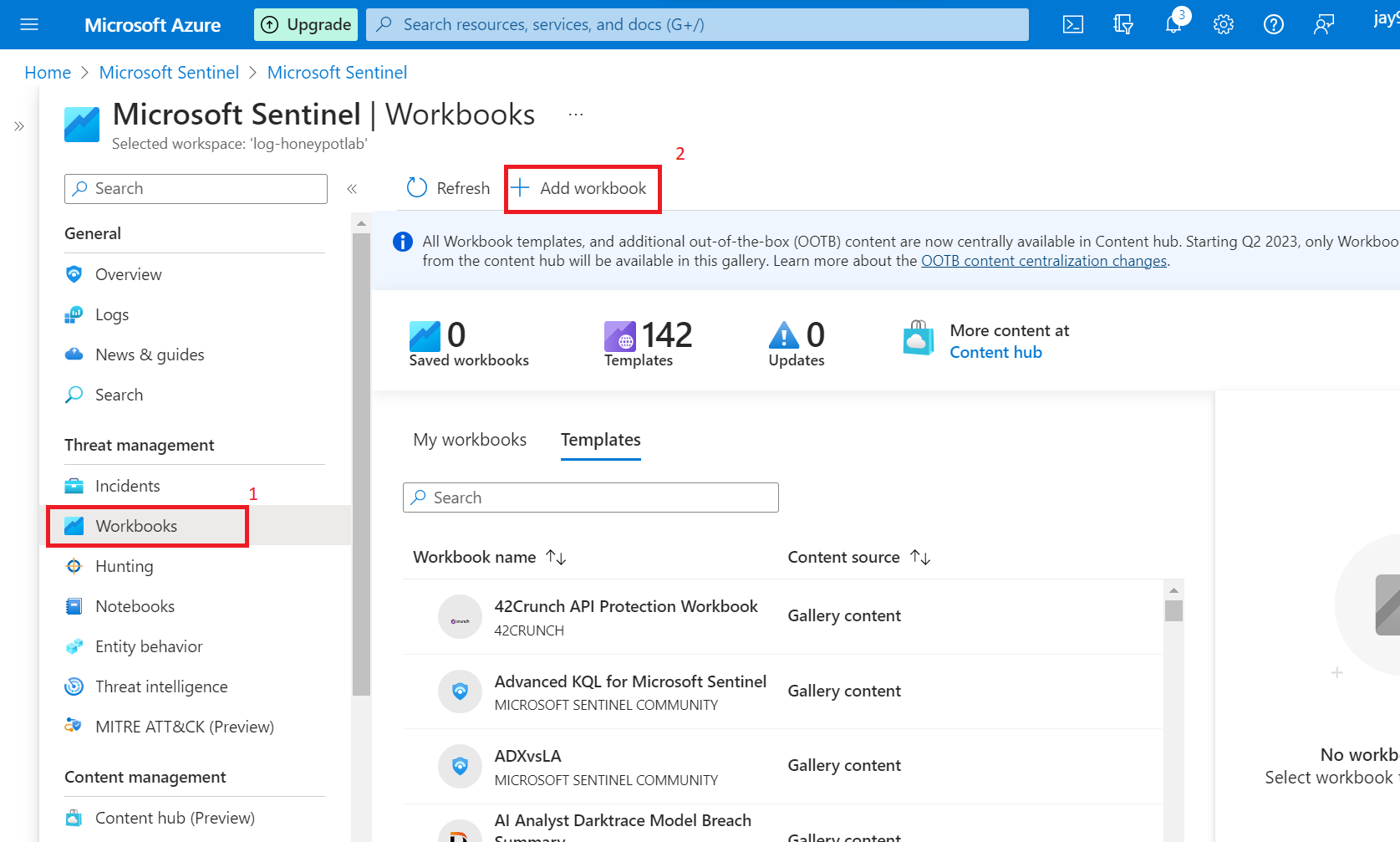
Task: Click the Updates count tile
Action: pos(797,344)
